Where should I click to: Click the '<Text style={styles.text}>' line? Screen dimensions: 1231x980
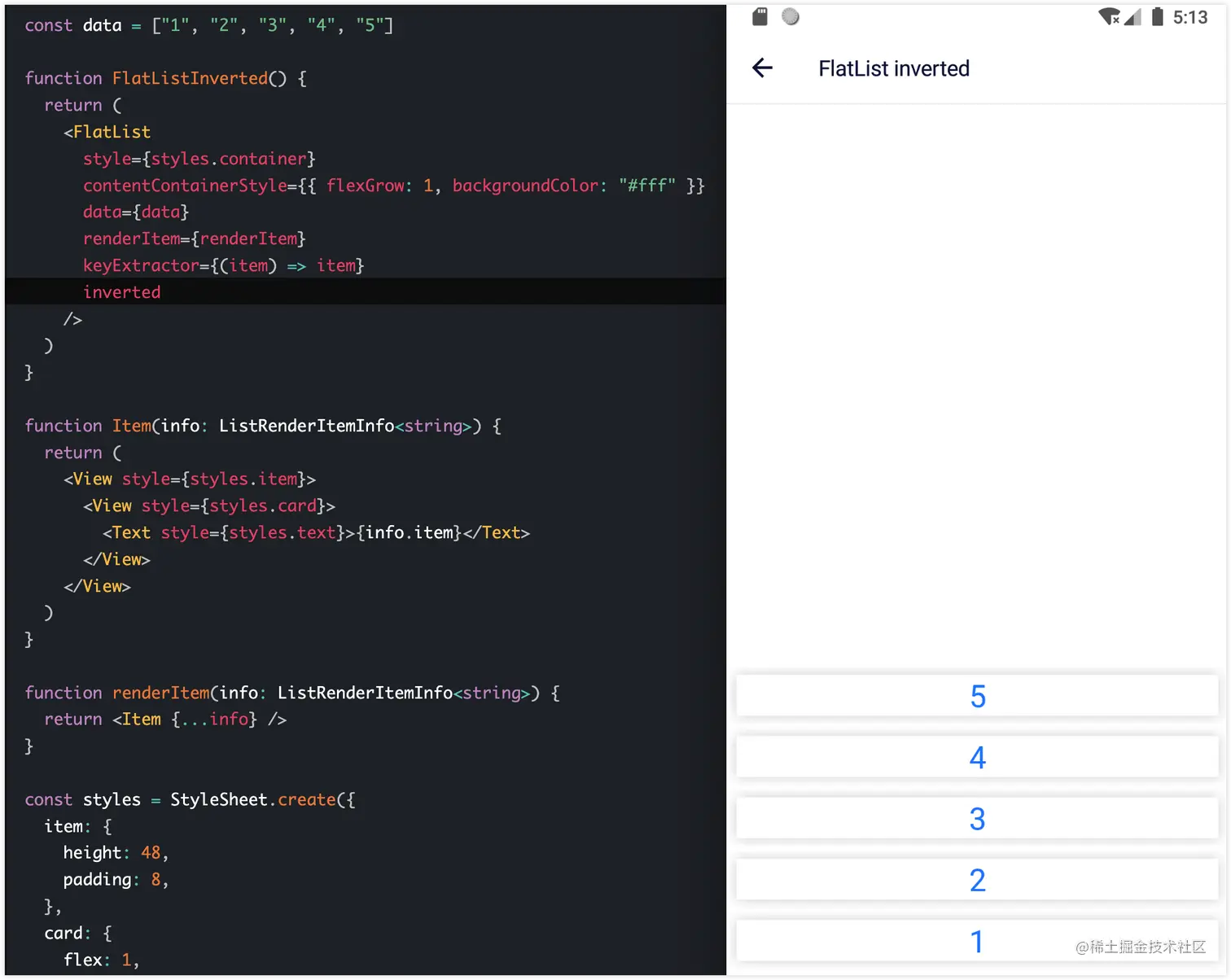317,533
